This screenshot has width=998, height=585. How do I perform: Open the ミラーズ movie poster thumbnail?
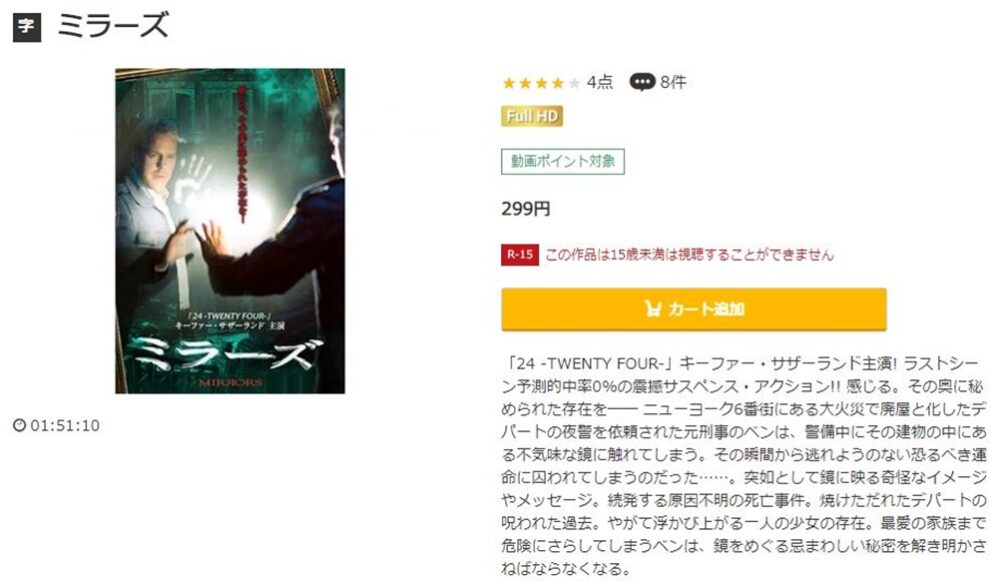[230, 231]
